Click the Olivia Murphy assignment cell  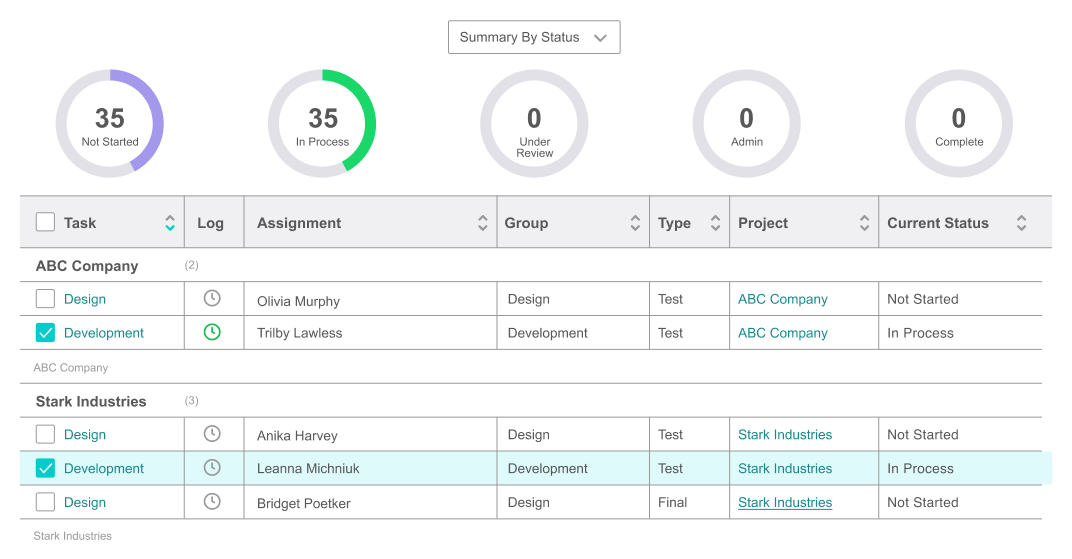pyautogui.click(x=371, y=299)
